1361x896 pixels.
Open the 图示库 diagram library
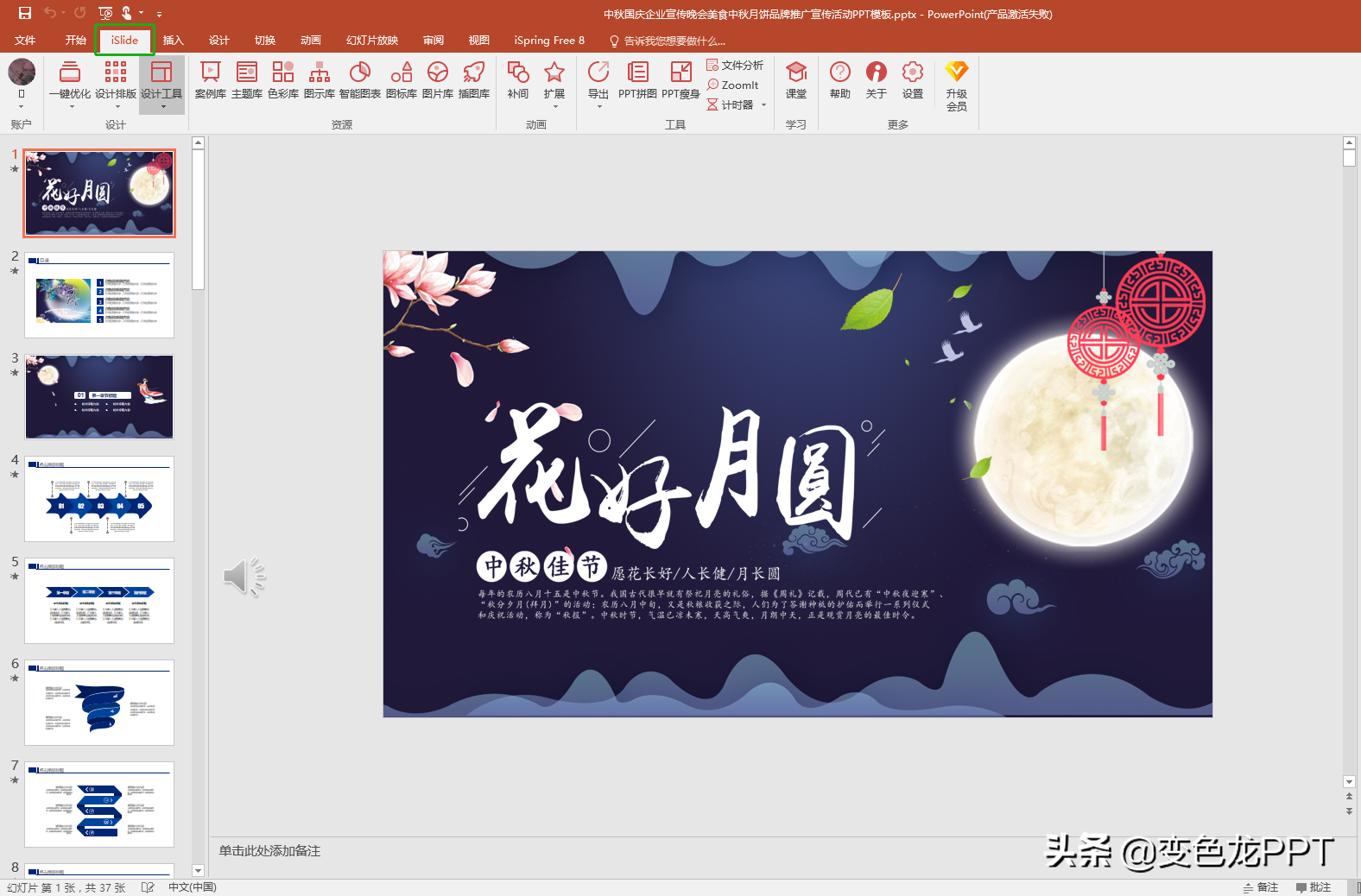tap(320, 79)
